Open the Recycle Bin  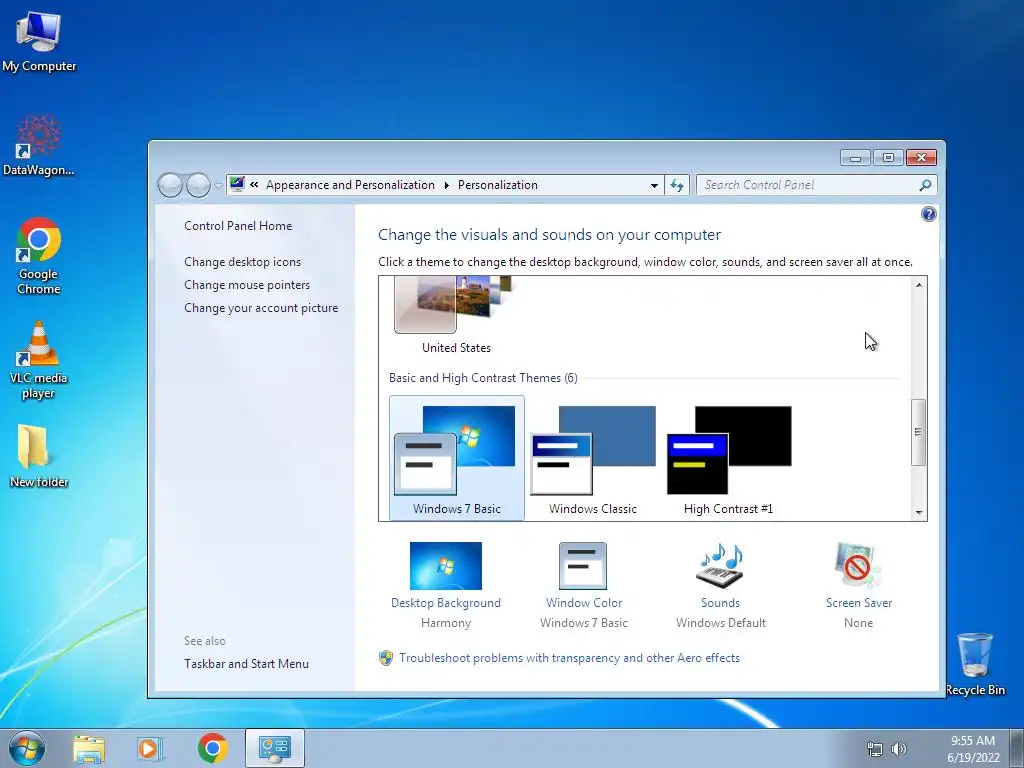point(975,664)
